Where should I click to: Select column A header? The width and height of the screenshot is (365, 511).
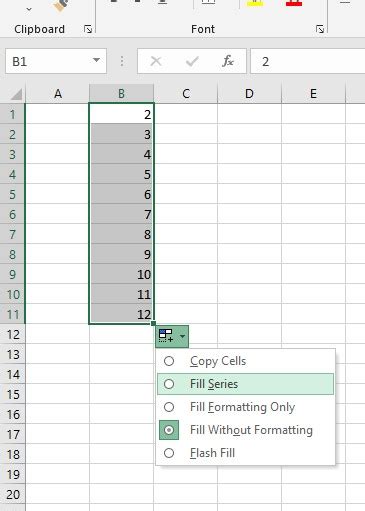(x=58, y=94)
